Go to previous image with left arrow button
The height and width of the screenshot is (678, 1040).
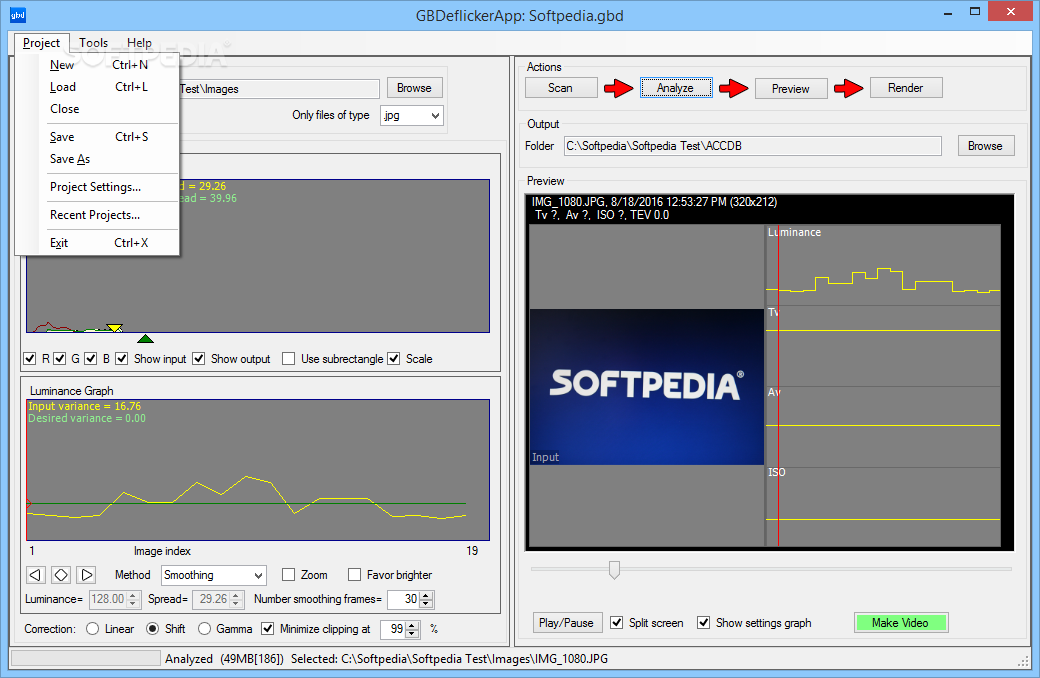click(x=36, y=575)
